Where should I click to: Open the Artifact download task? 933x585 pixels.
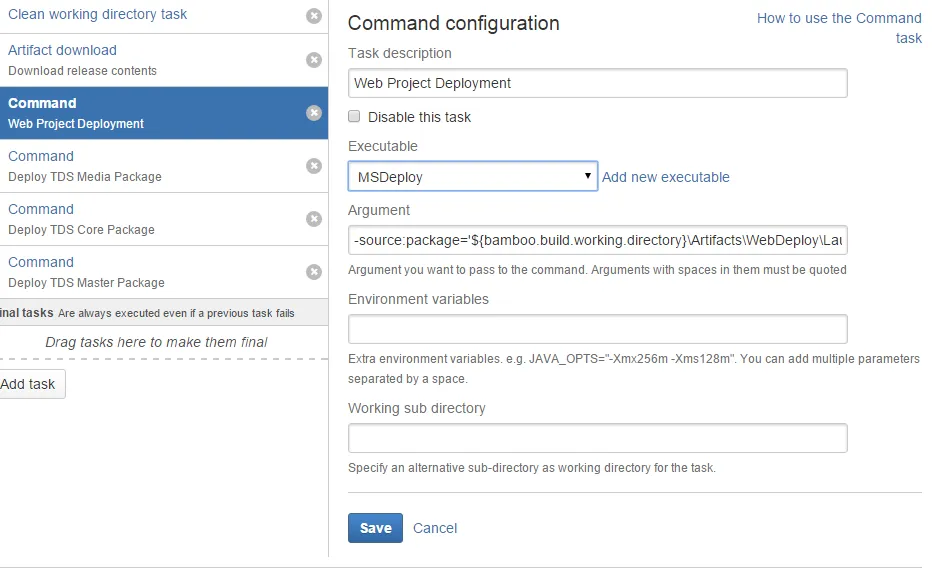pyautogui.click(x=62, y=50)
